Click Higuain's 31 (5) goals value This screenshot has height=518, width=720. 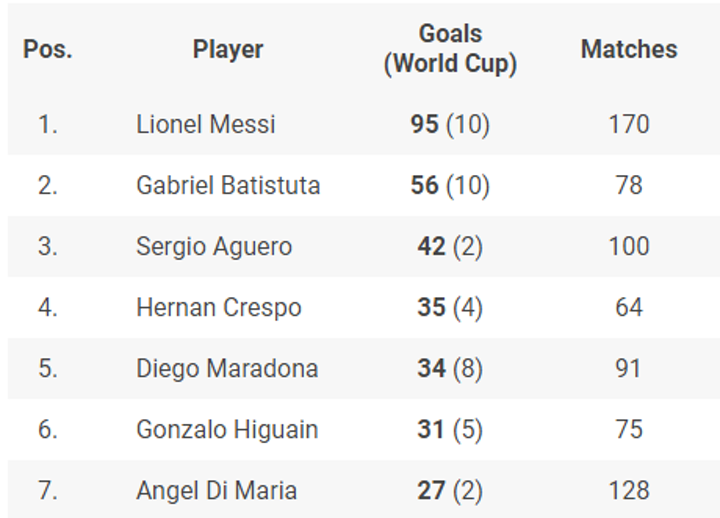coord(450,430)
